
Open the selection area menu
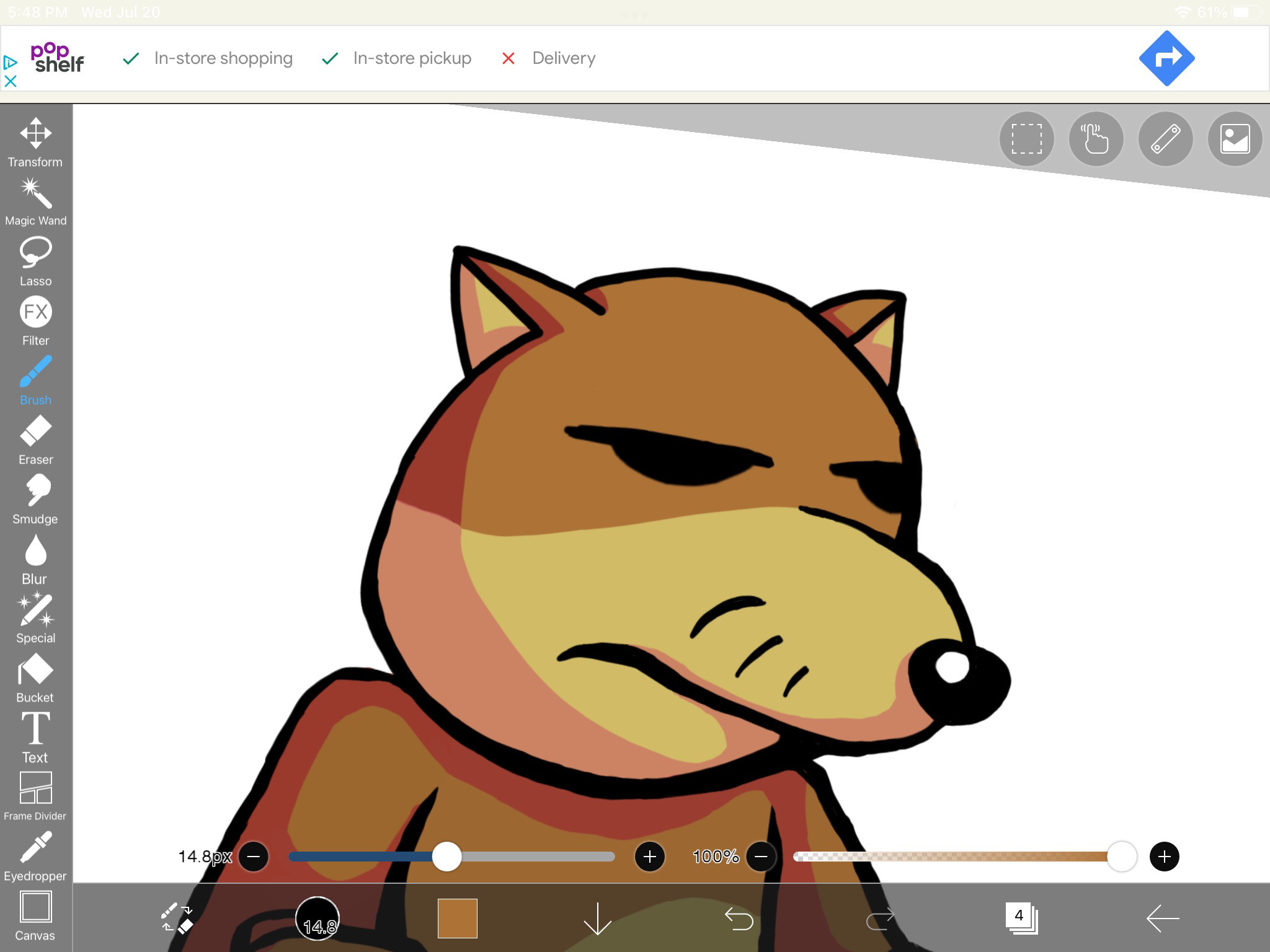pos(1027,139)
